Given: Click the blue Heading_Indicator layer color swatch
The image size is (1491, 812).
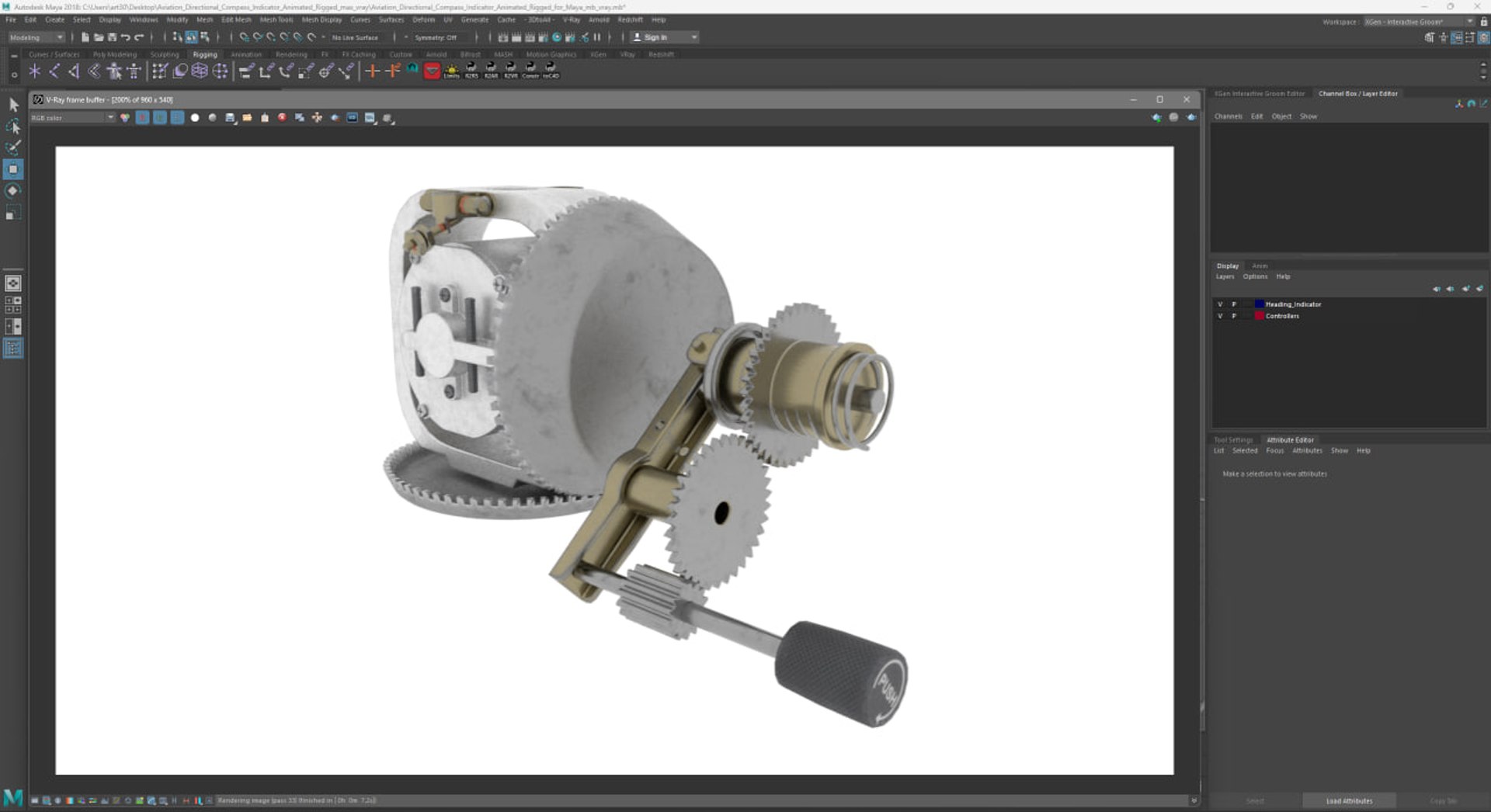Looking at the screenshot, I should (1259, 304).
